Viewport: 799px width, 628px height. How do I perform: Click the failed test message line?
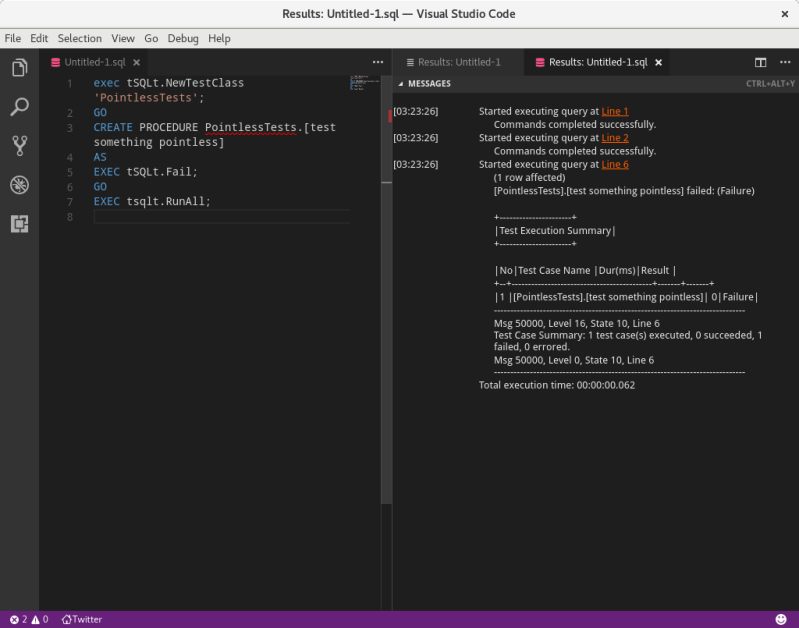click(x=624, y=191)
